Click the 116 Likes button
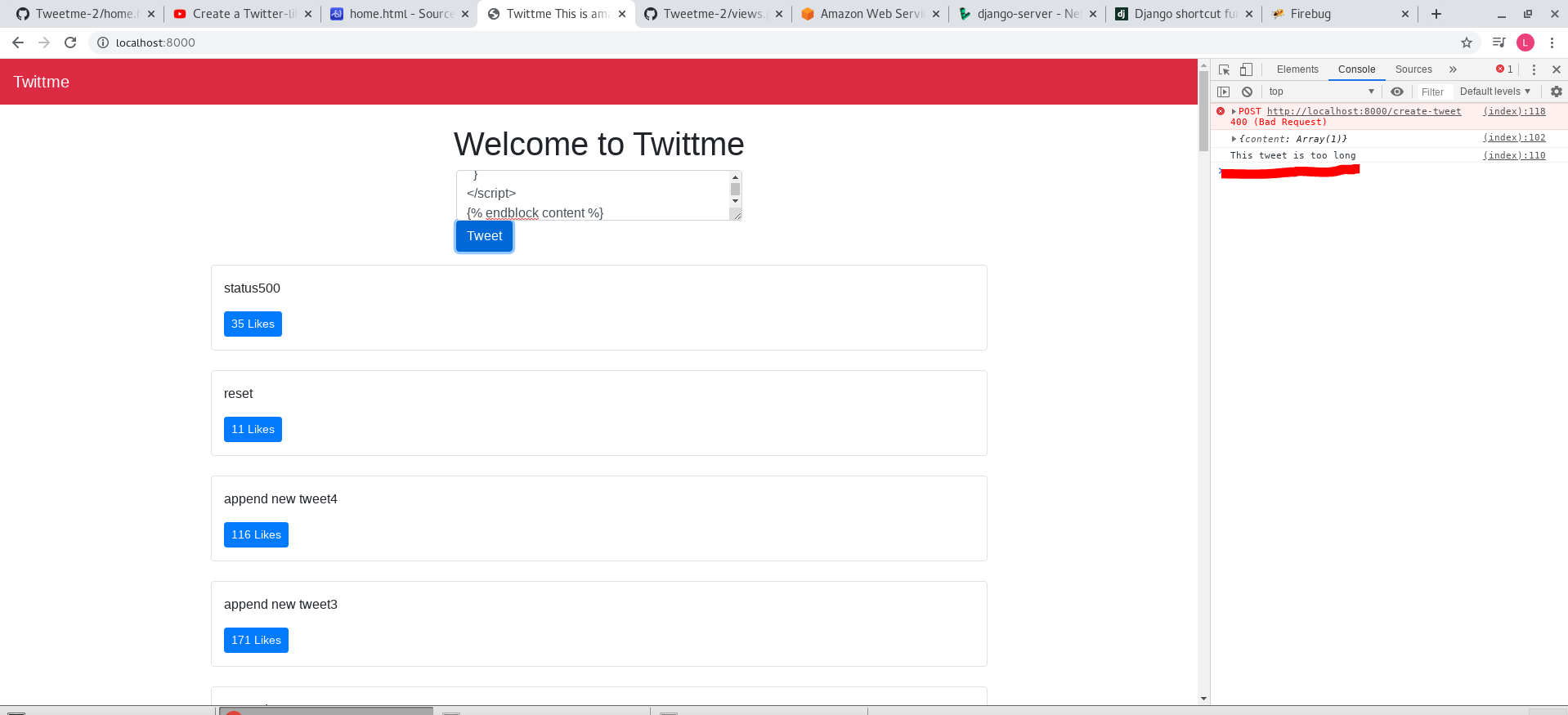 tap(256, 534)
